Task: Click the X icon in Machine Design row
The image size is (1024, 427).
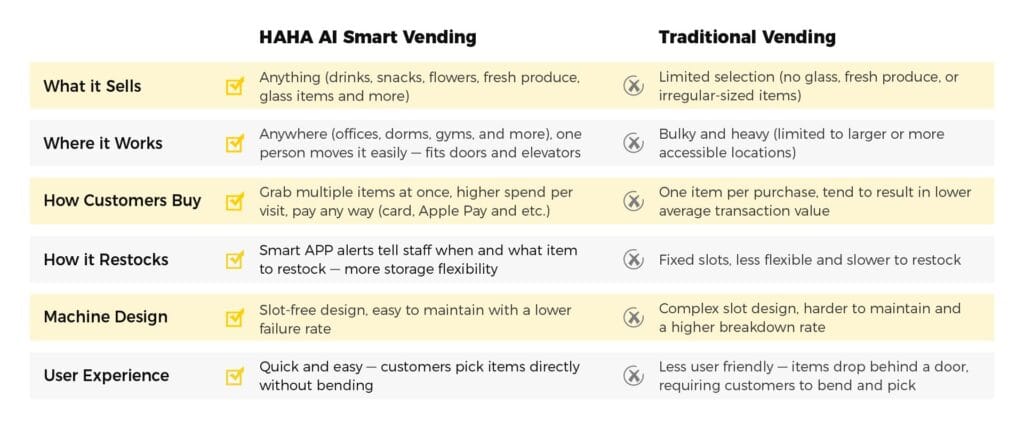Action: [x=633, y=317]
